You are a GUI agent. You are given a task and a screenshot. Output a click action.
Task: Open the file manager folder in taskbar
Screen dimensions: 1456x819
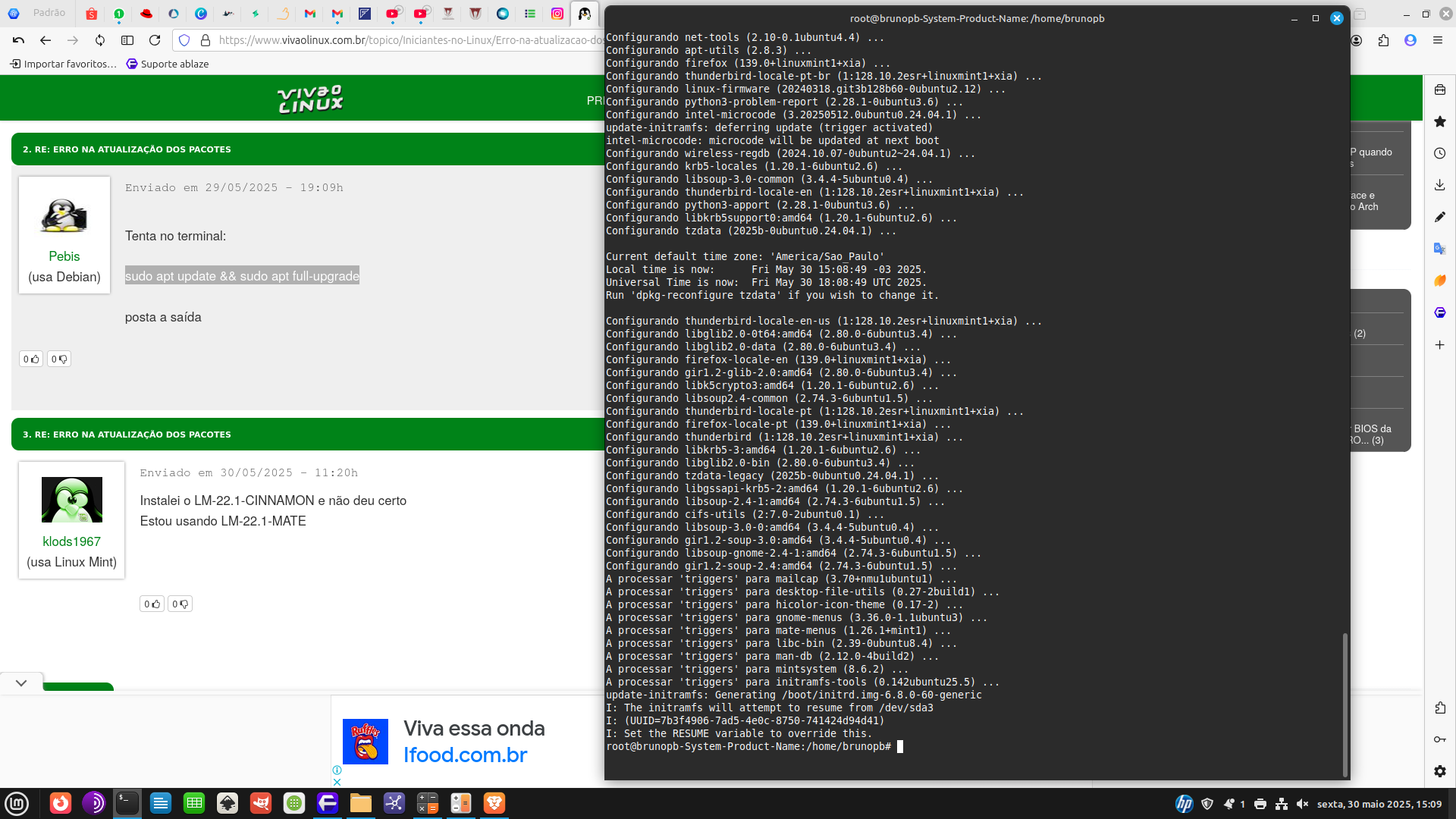pos(361,803)
